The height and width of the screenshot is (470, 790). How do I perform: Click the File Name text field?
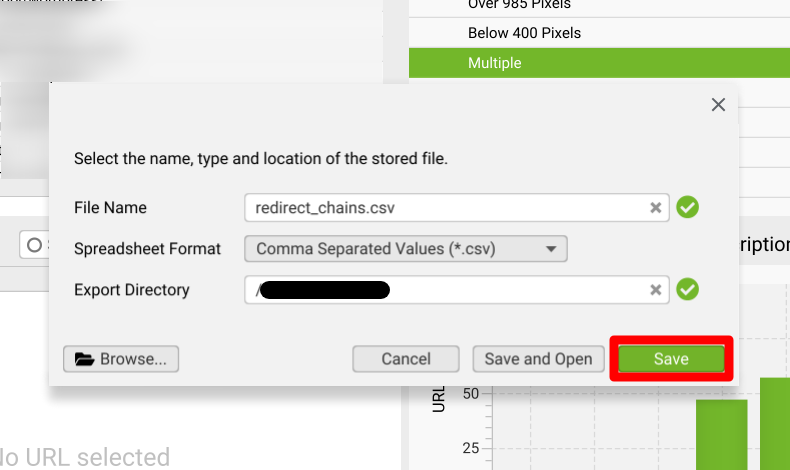[445, 208]
